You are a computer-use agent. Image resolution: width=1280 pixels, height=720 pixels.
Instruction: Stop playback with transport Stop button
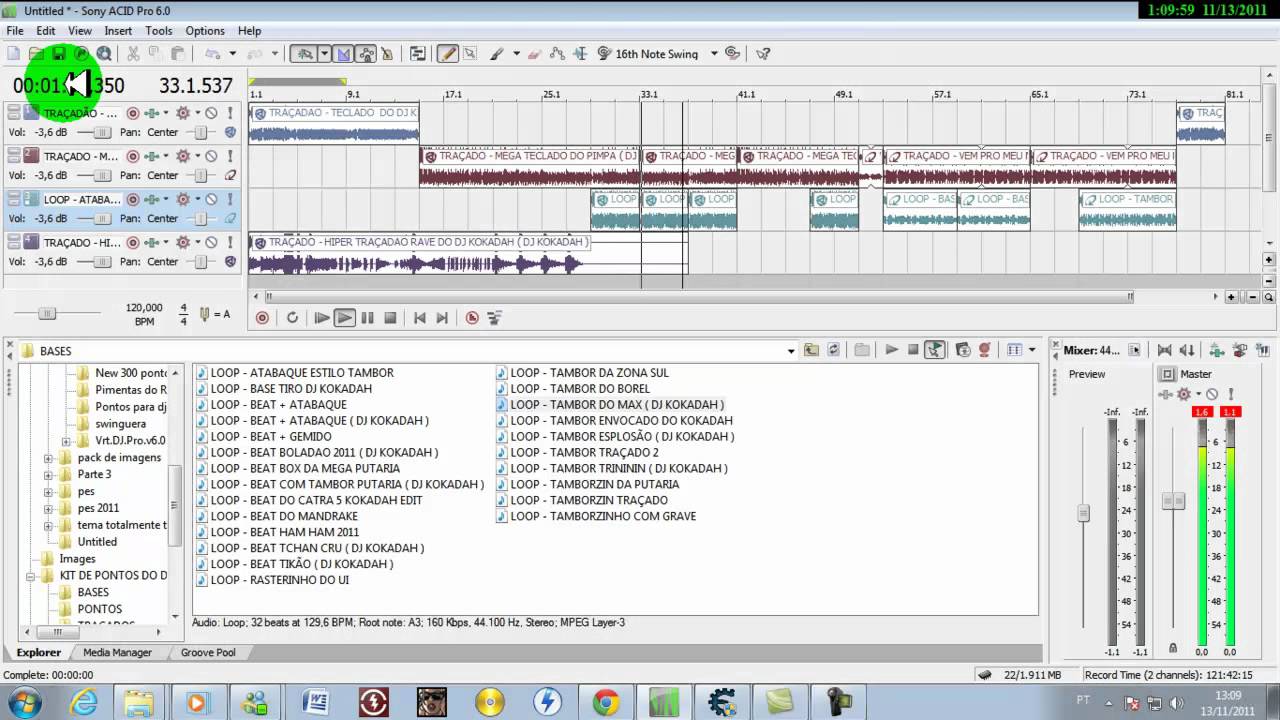[390, 318]
